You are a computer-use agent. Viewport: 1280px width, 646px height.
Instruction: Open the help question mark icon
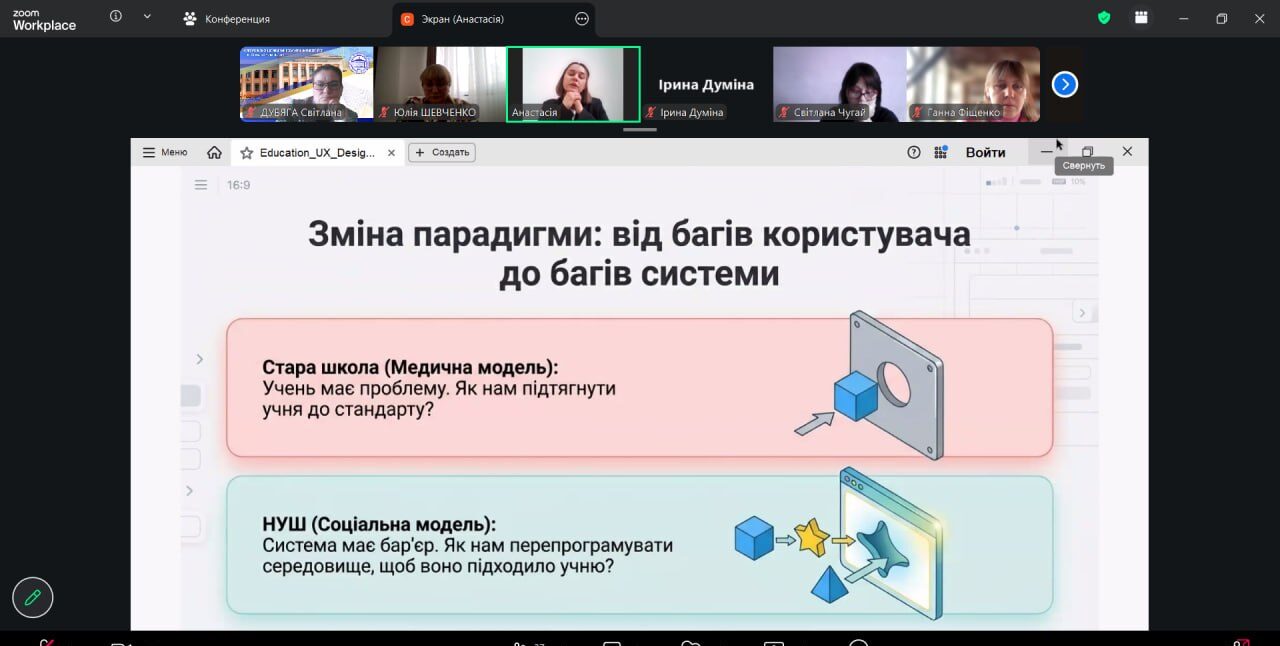(913, 152)
